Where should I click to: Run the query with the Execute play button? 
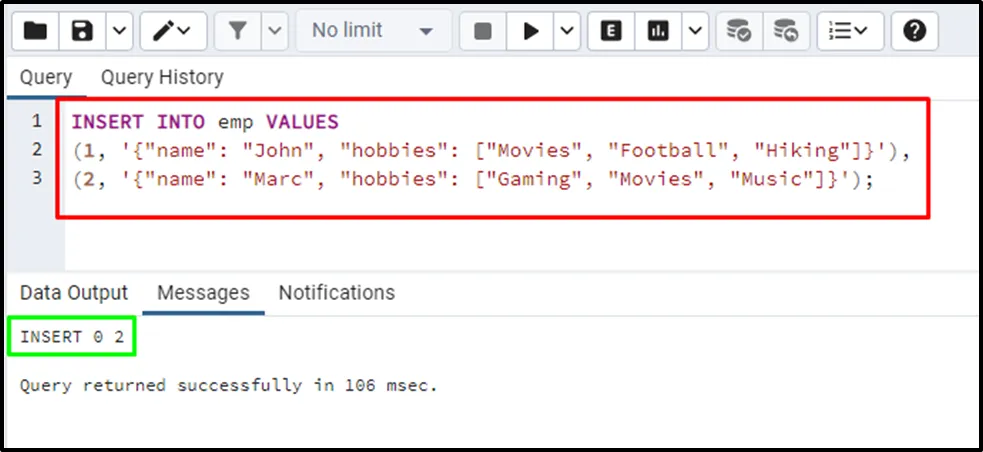[530, 31]
